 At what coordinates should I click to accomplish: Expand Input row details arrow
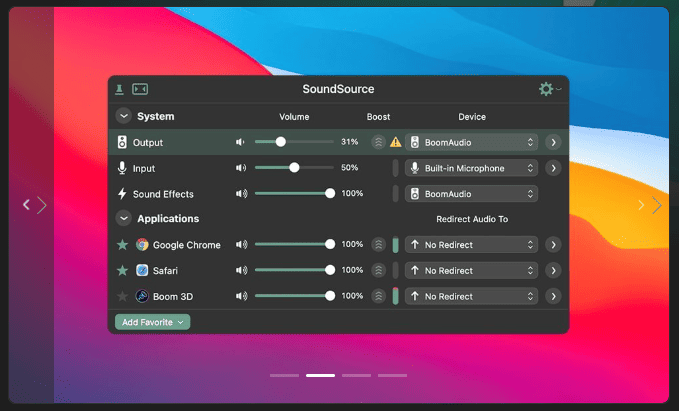pyautogui.click(x=553, y=168)
